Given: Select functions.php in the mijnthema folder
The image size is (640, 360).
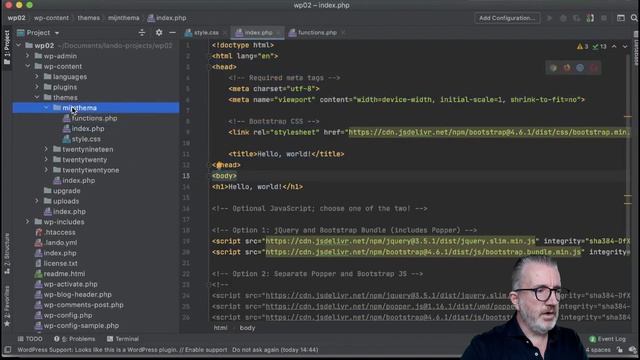Looking at the screenshot, I should click(94, 118).
